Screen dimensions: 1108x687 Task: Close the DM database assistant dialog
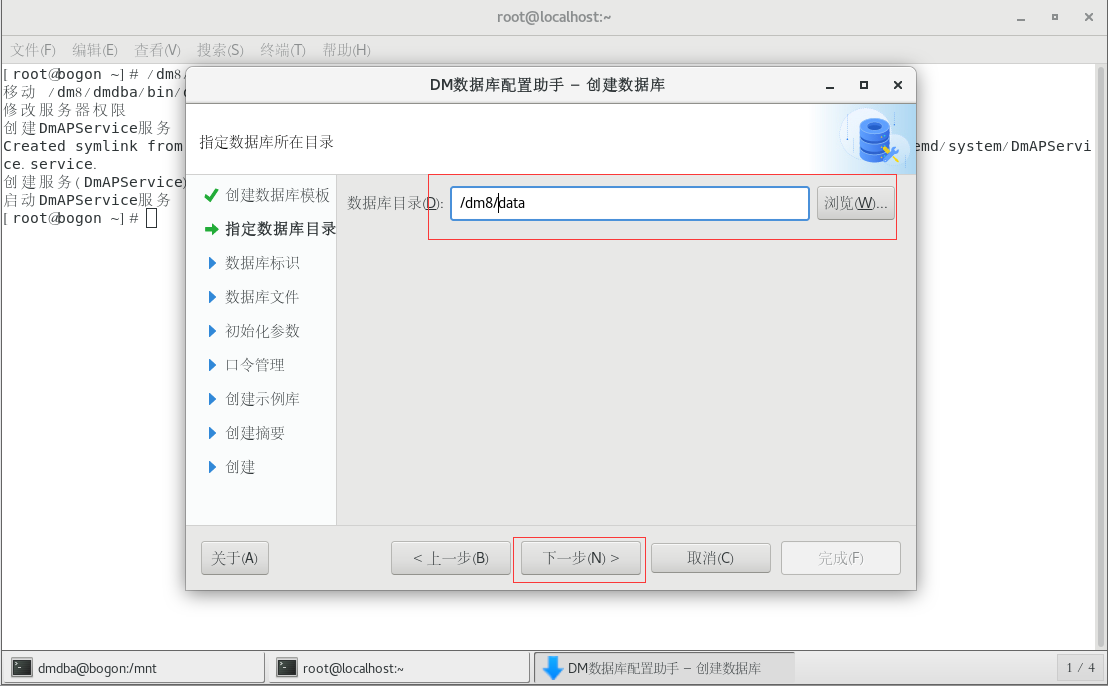pyautogui.click(x=897, y=85)
